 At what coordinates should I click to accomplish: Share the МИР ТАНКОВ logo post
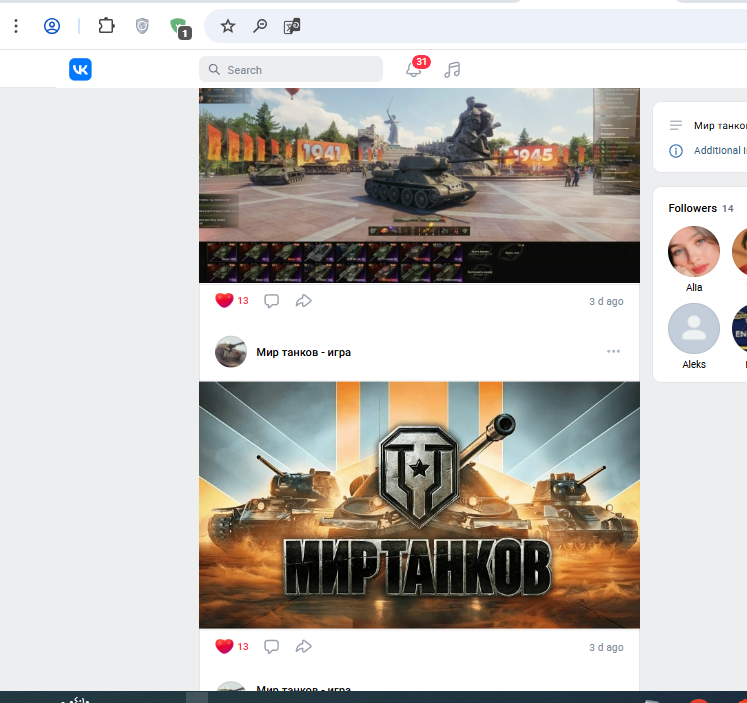click(303, 646)
